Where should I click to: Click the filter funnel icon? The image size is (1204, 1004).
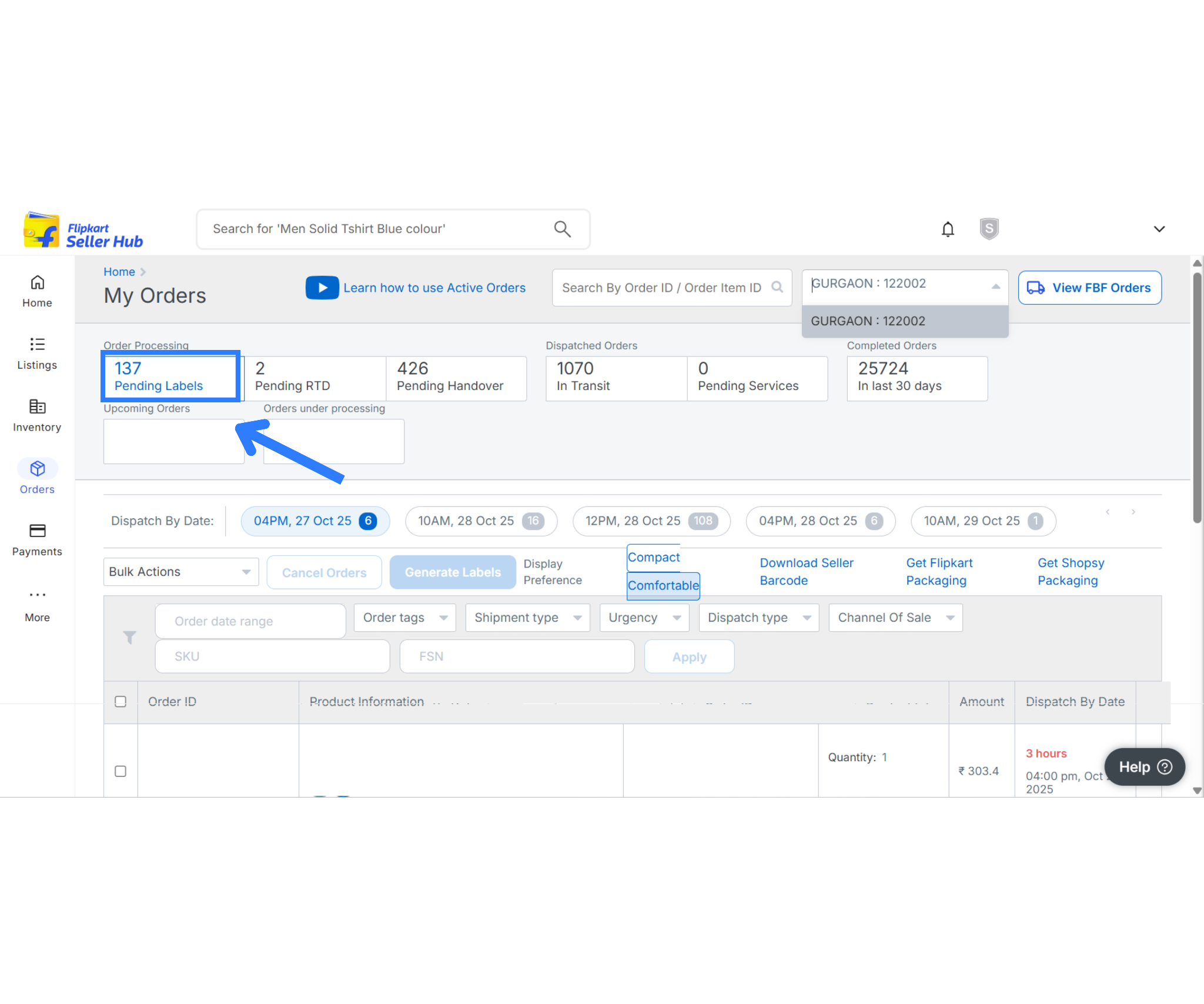[x=129, y=637]
